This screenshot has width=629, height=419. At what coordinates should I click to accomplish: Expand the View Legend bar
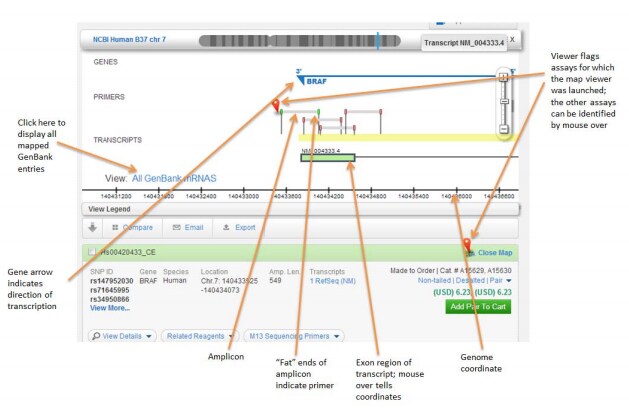[300, 209]
